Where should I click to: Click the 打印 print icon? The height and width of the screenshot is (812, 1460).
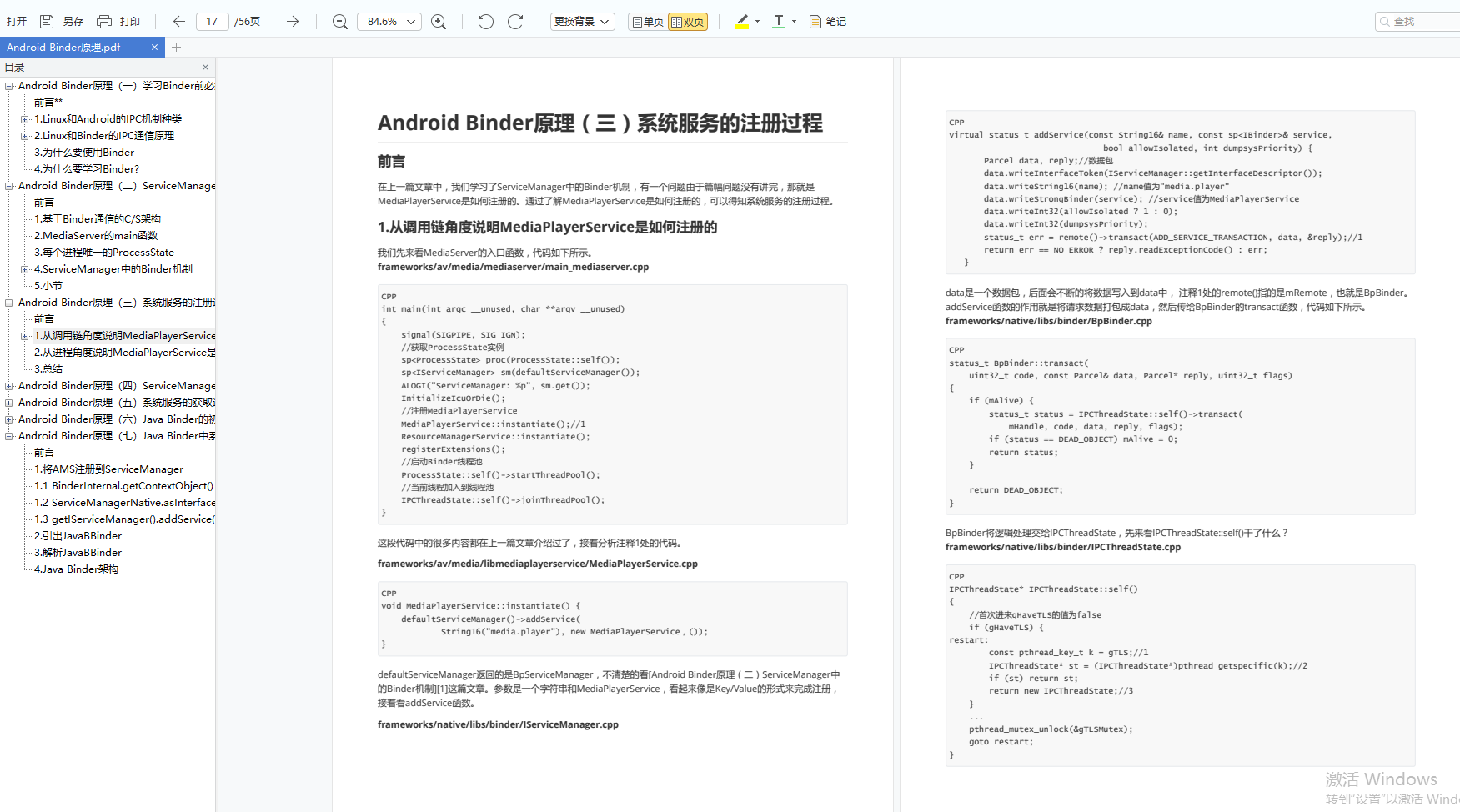(104, 22)
